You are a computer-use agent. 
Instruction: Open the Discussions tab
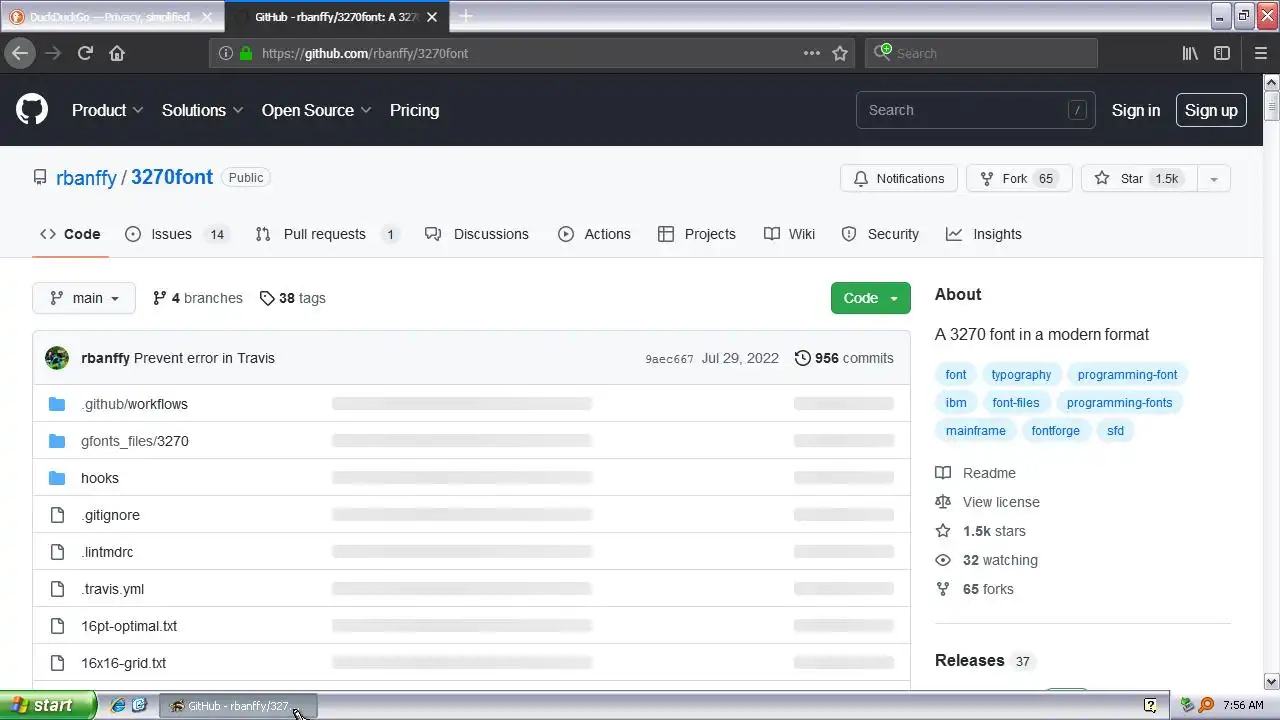[477, 234]
